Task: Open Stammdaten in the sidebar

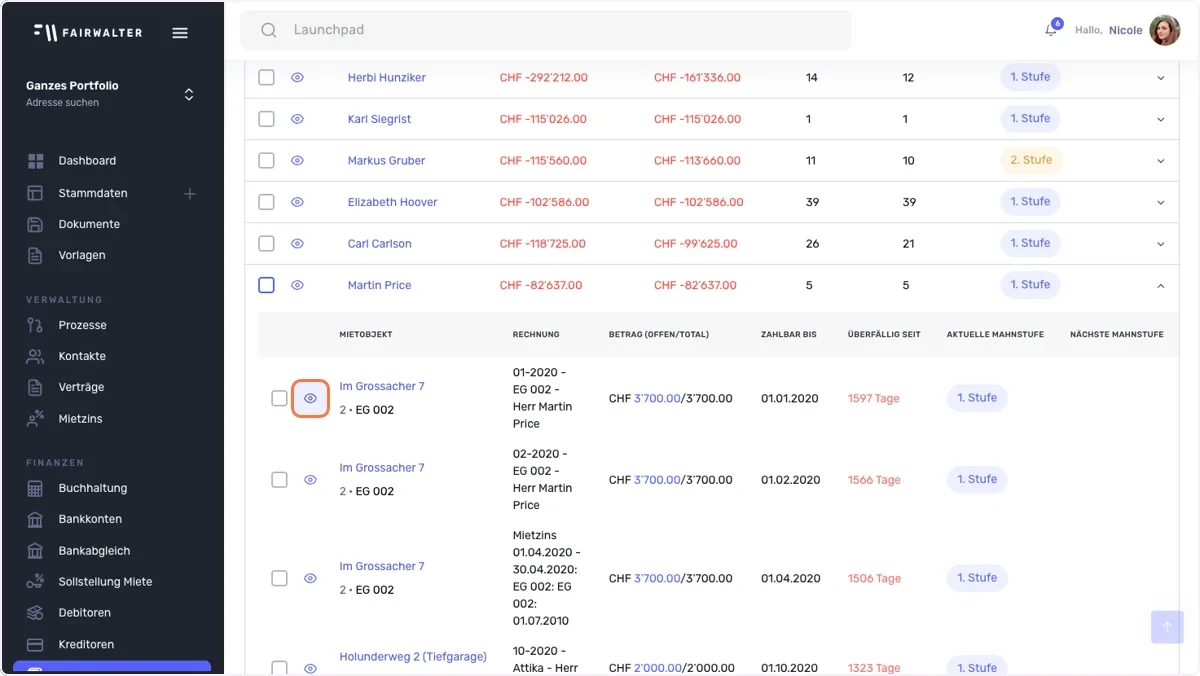Action: click(x=93, y=193)
